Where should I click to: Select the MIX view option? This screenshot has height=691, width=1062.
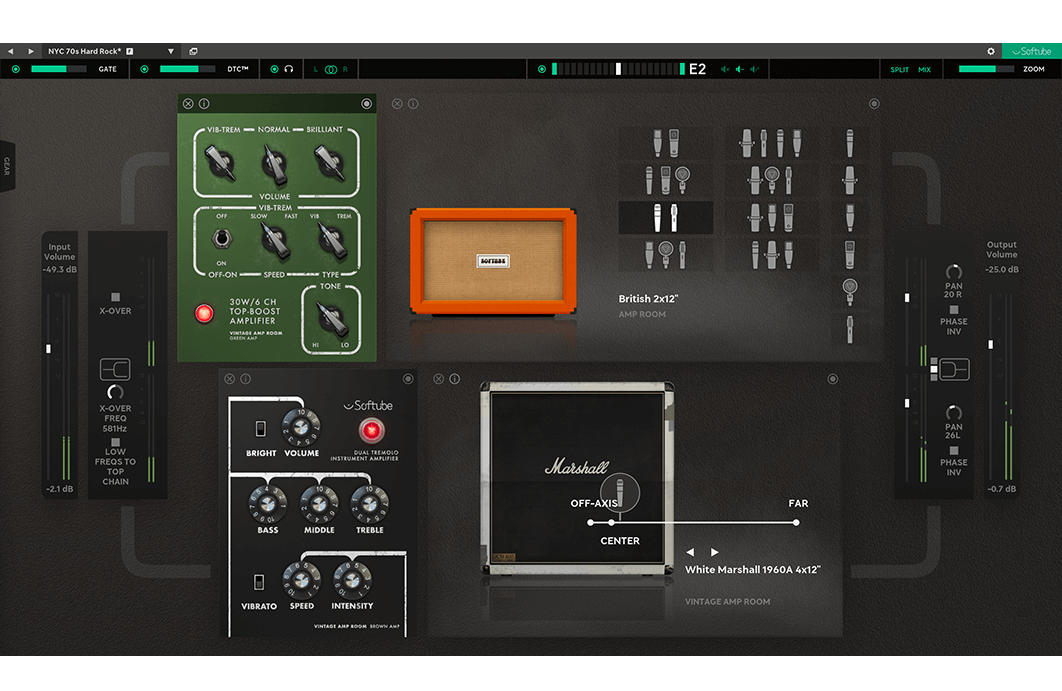tap(925, 70)
